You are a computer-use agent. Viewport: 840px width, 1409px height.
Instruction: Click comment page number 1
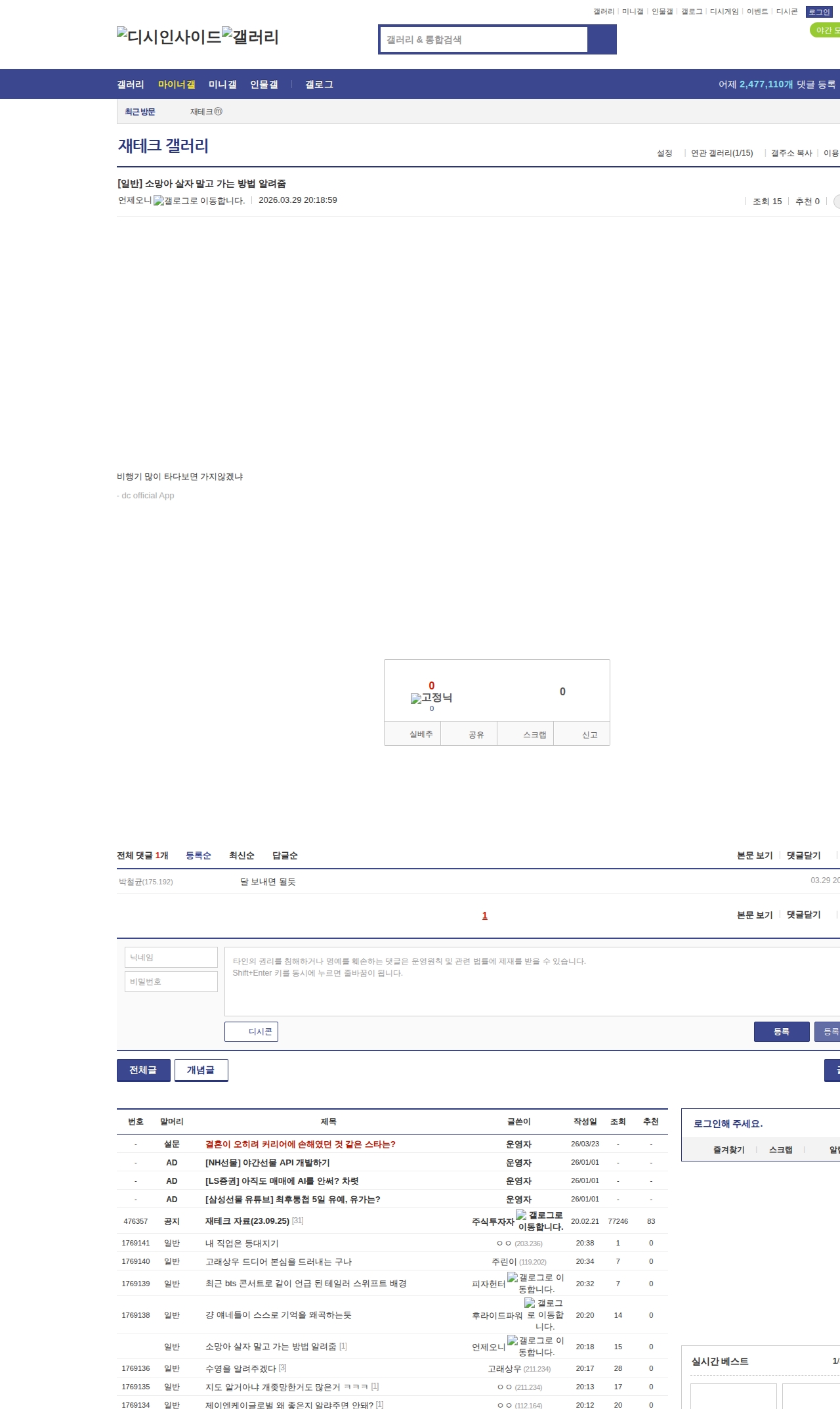tap(485, 915)
